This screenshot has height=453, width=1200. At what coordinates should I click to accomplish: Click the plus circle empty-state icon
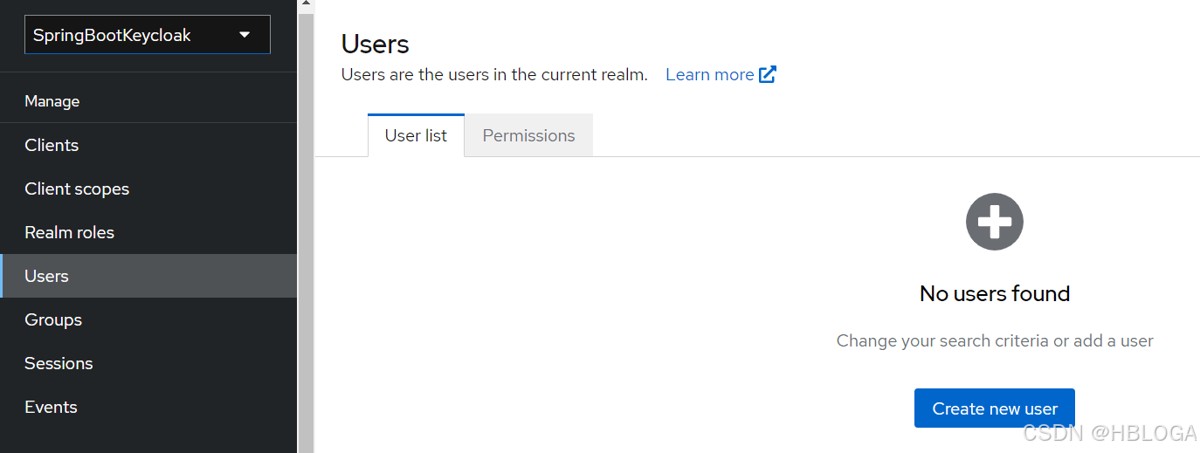[994, 222]
